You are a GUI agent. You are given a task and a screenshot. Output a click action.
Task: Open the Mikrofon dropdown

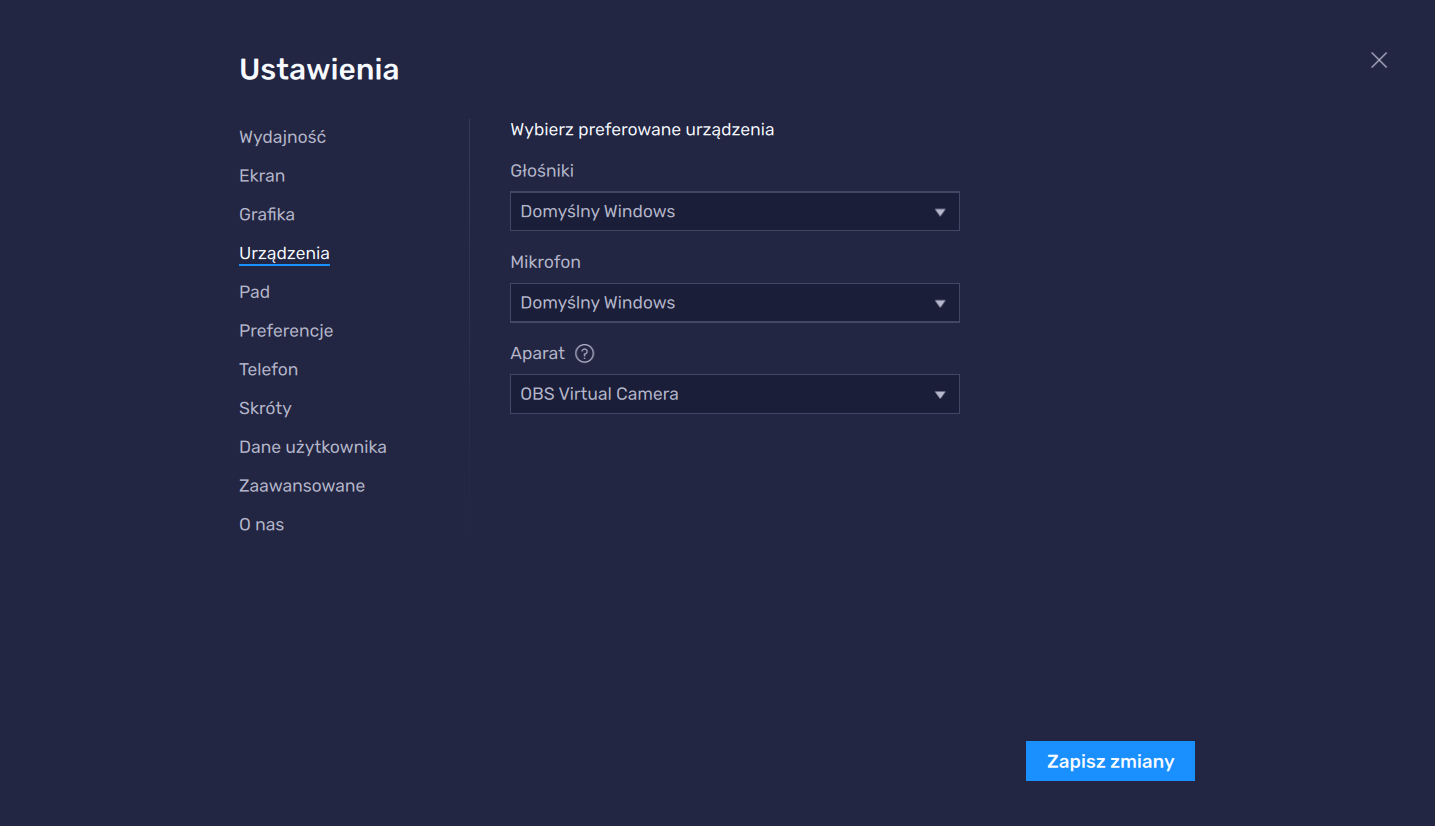(735, 303)
